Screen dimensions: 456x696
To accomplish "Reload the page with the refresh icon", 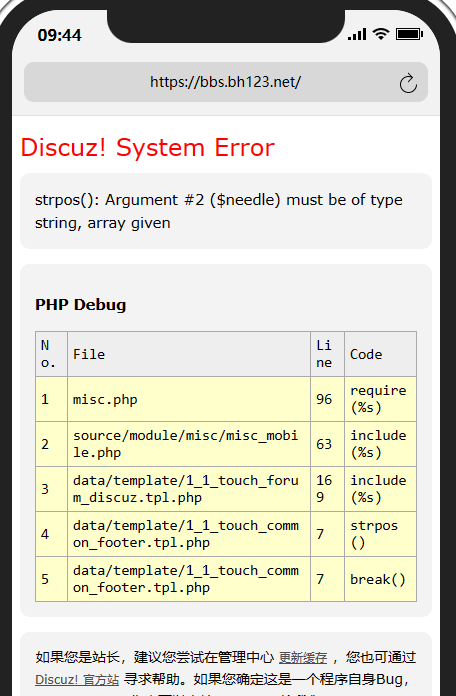I will [x=408, y=83].
